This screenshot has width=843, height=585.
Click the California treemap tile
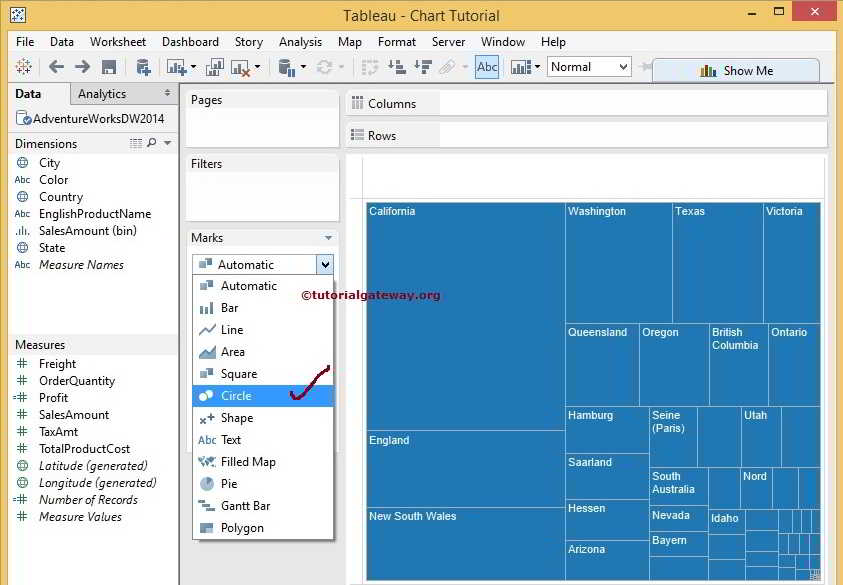466,317
